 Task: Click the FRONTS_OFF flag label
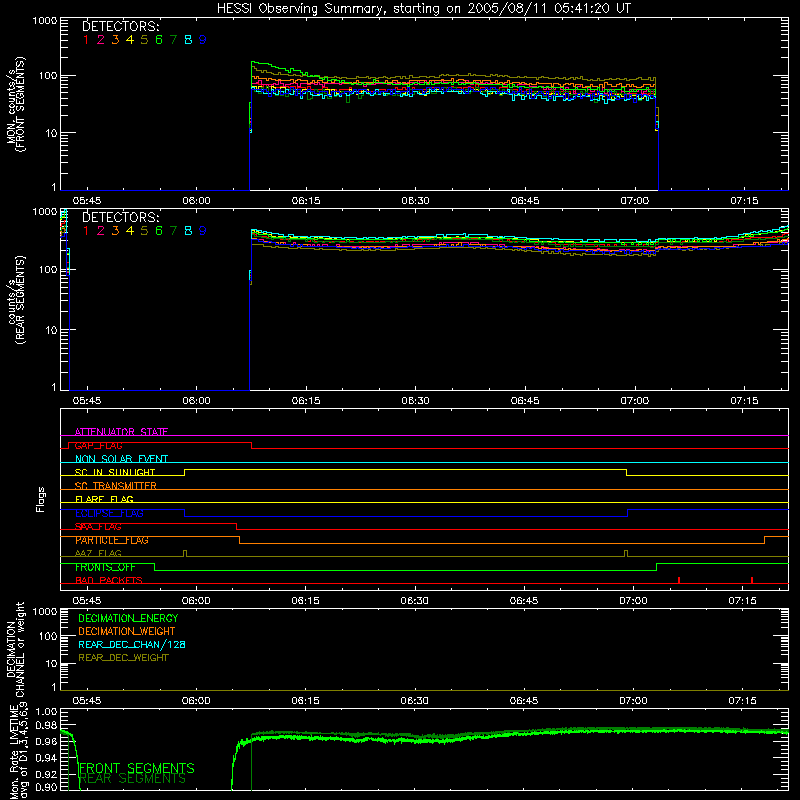pos(105,567)
